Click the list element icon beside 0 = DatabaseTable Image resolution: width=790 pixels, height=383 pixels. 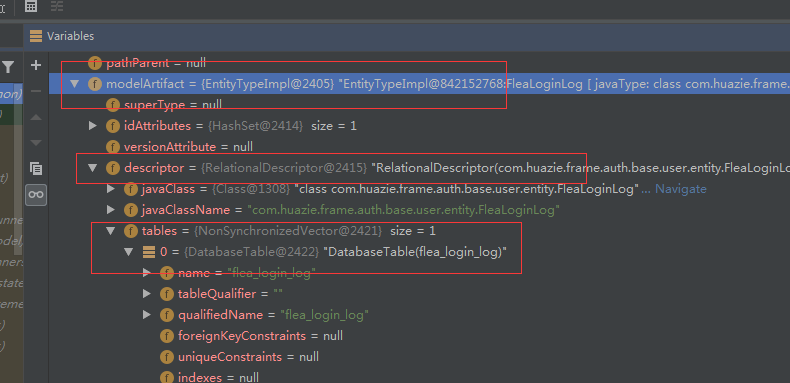tap(149, 252)
